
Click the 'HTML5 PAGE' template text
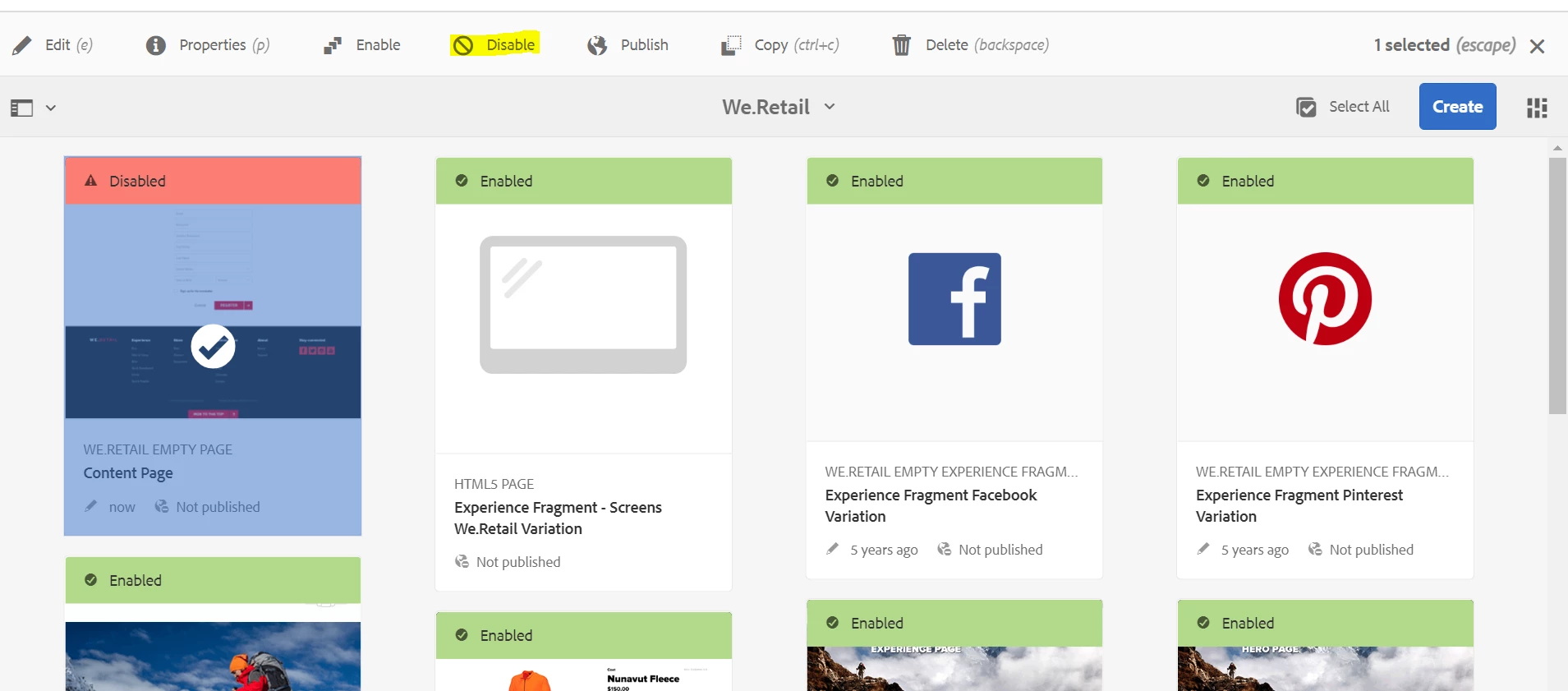point(494,484)
